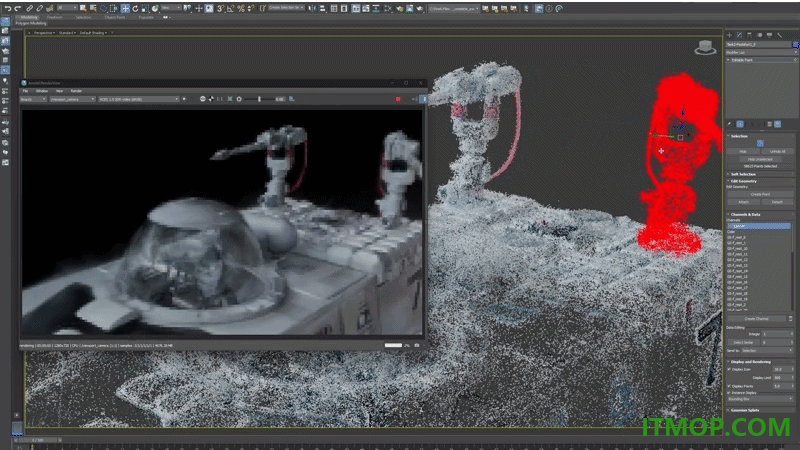Click the Hide Unselected button
Viewport: 800px width, 450px height.
click(760, 159)
